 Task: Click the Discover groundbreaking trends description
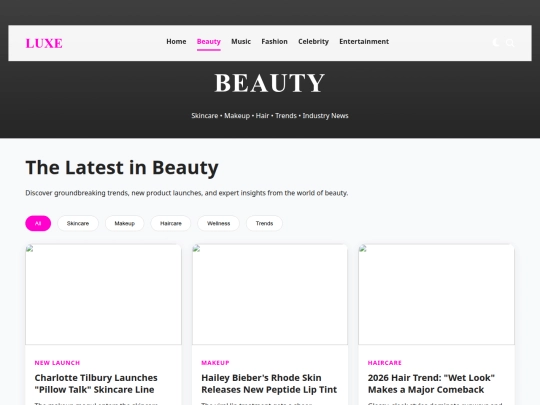187,193
